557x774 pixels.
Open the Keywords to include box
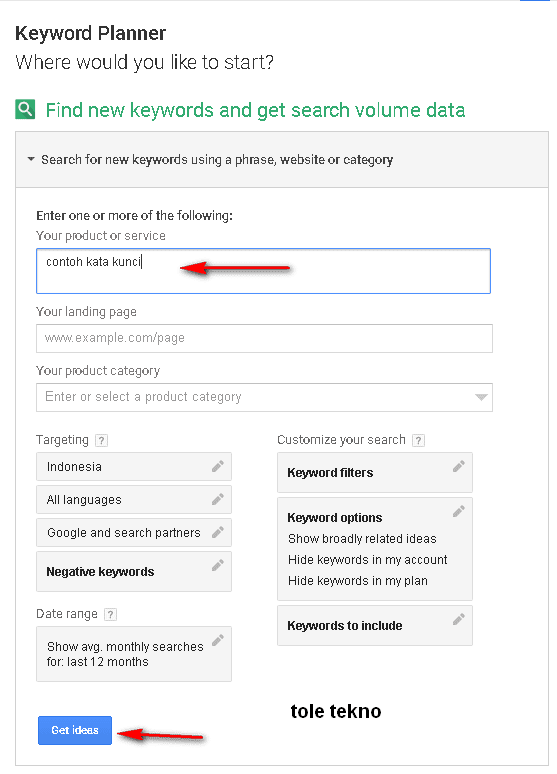375,625
